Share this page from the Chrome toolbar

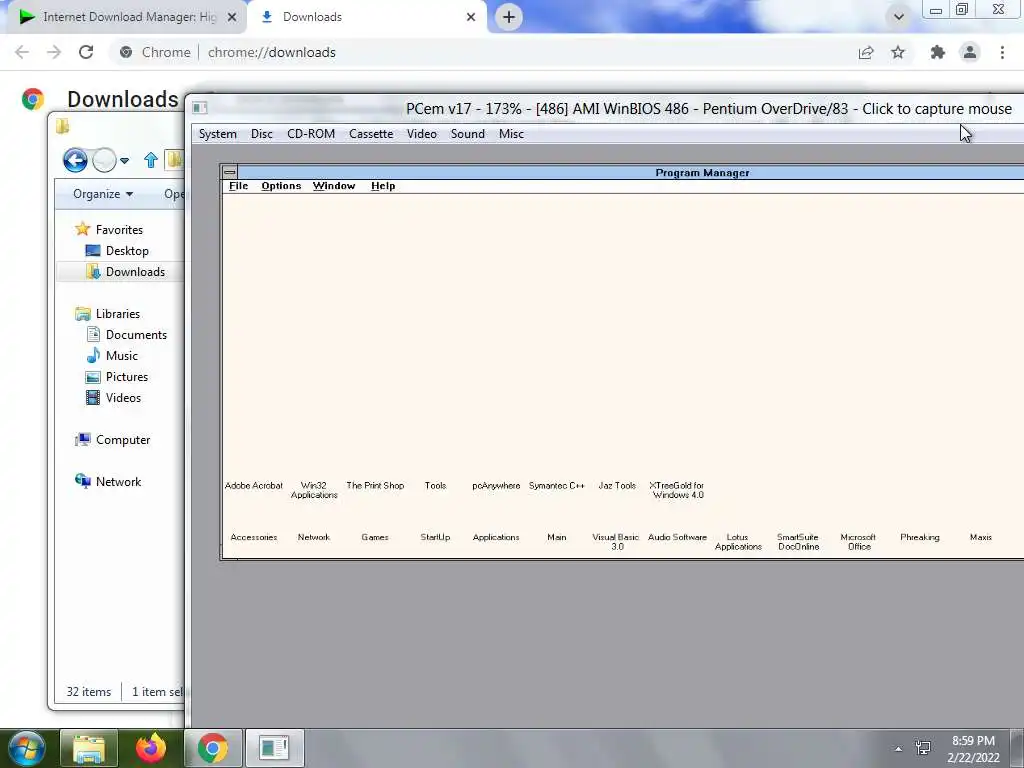866,52
